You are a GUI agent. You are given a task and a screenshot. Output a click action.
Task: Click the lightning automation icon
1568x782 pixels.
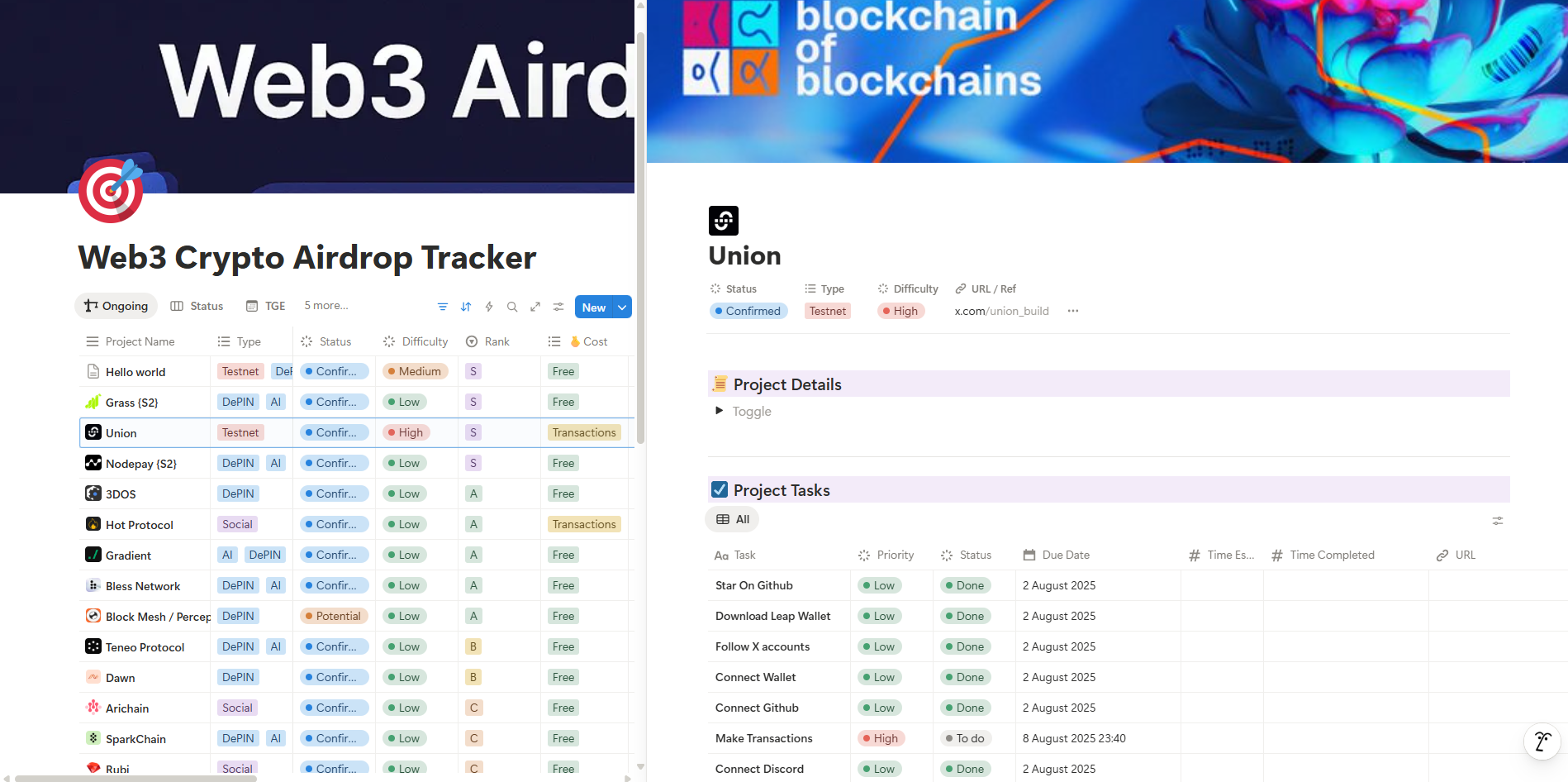click(x=489, y=307)
